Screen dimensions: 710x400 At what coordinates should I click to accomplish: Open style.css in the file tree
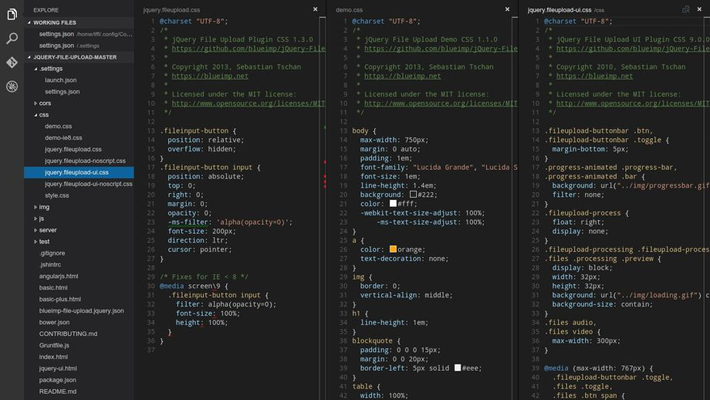coord(57,196)
